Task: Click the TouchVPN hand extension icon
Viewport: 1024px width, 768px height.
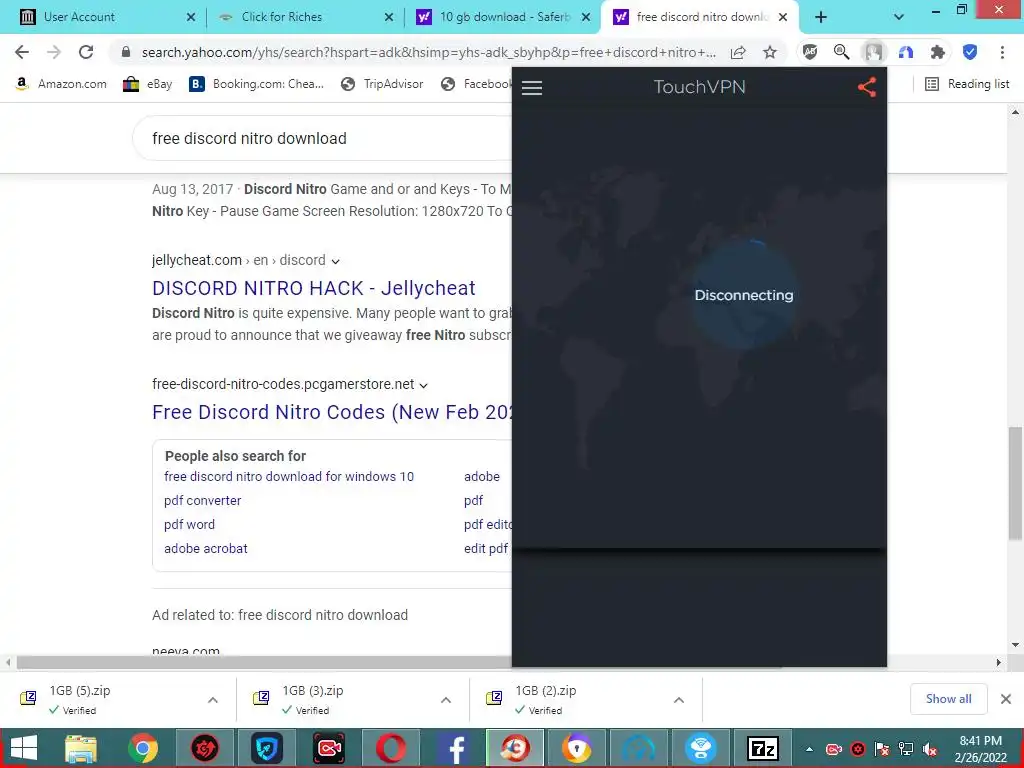Action: coord(873,52)
